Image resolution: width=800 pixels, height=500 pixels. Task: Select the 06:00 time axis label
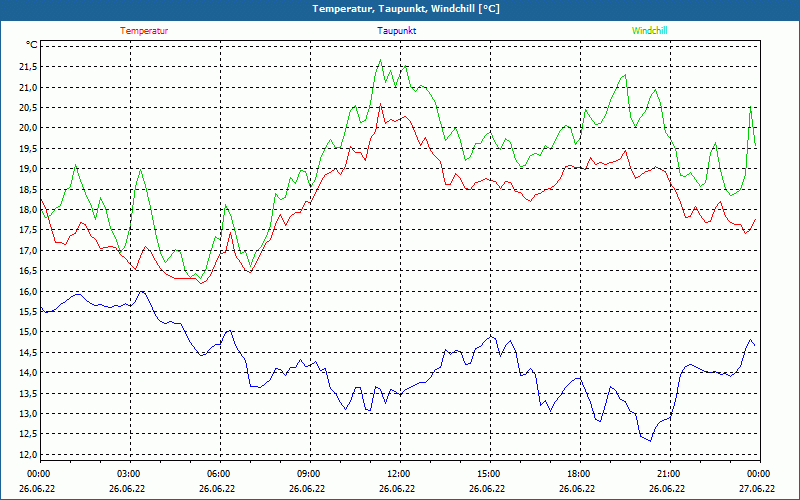(219, 474)
